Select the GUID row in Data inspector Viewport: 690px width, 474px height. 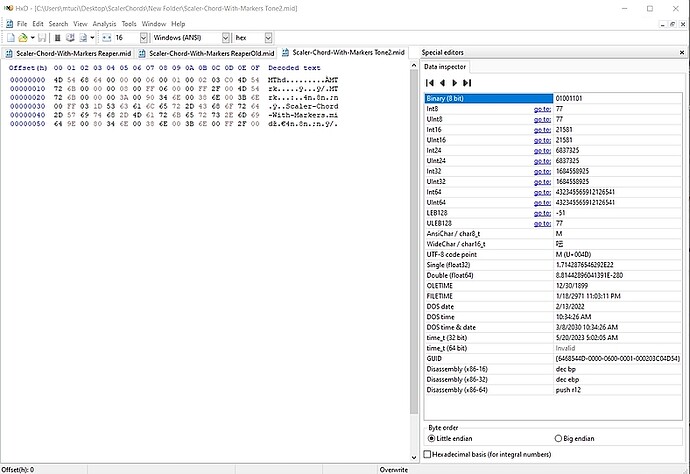click(x=553, y=359)
